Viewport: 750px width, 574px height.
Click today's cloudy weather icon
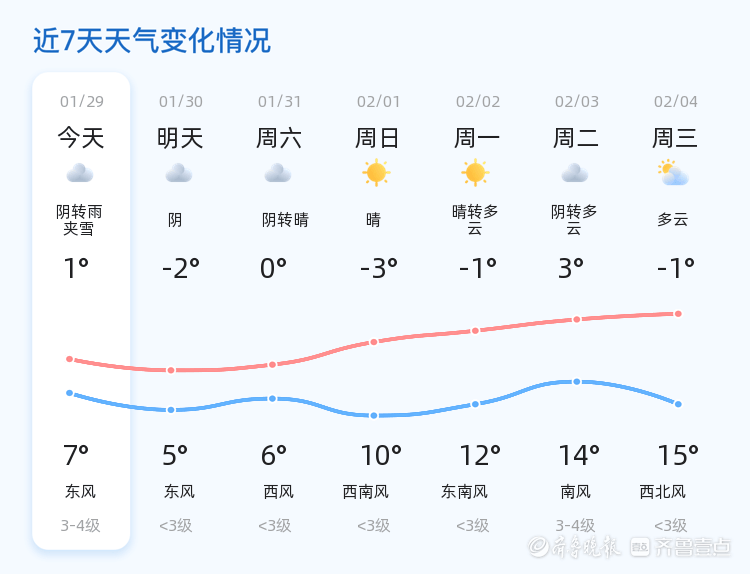(80, 174)
